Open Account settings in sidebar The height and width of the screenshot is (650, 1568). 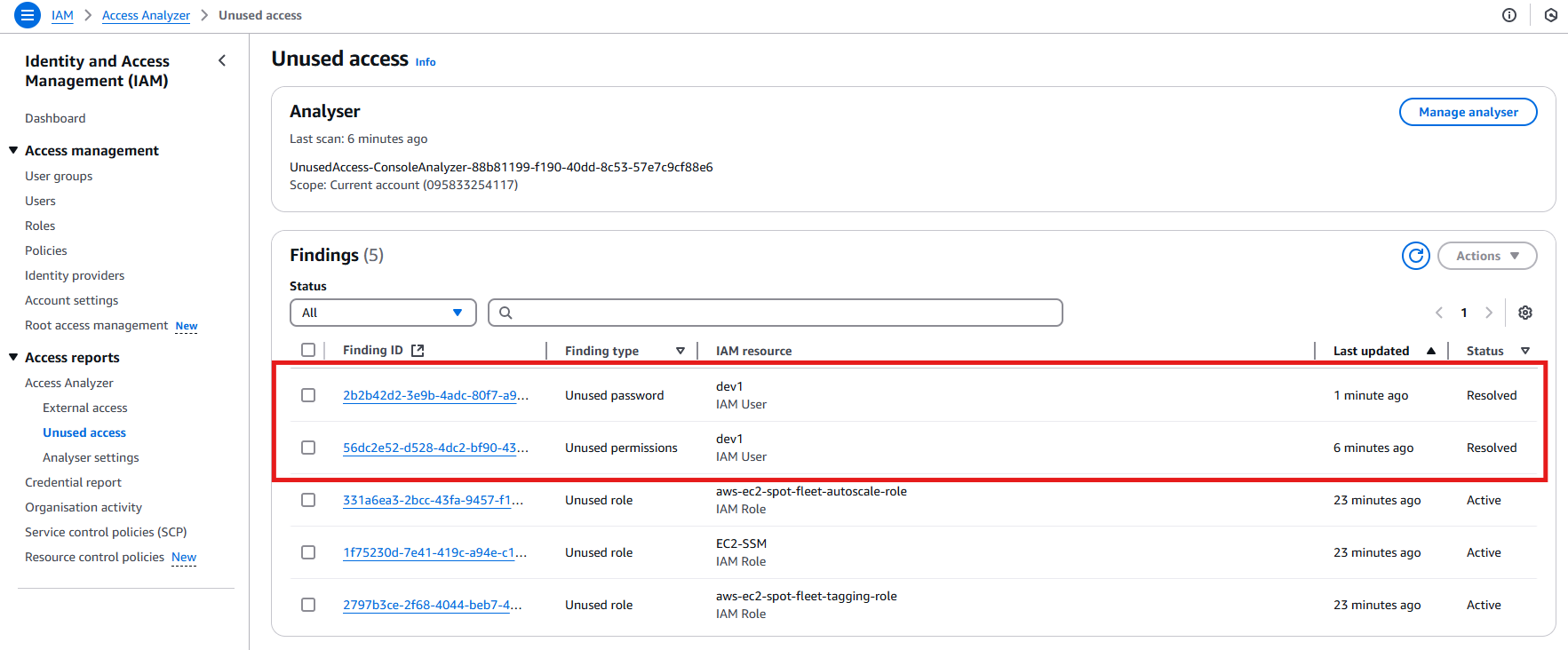[71, 300]
